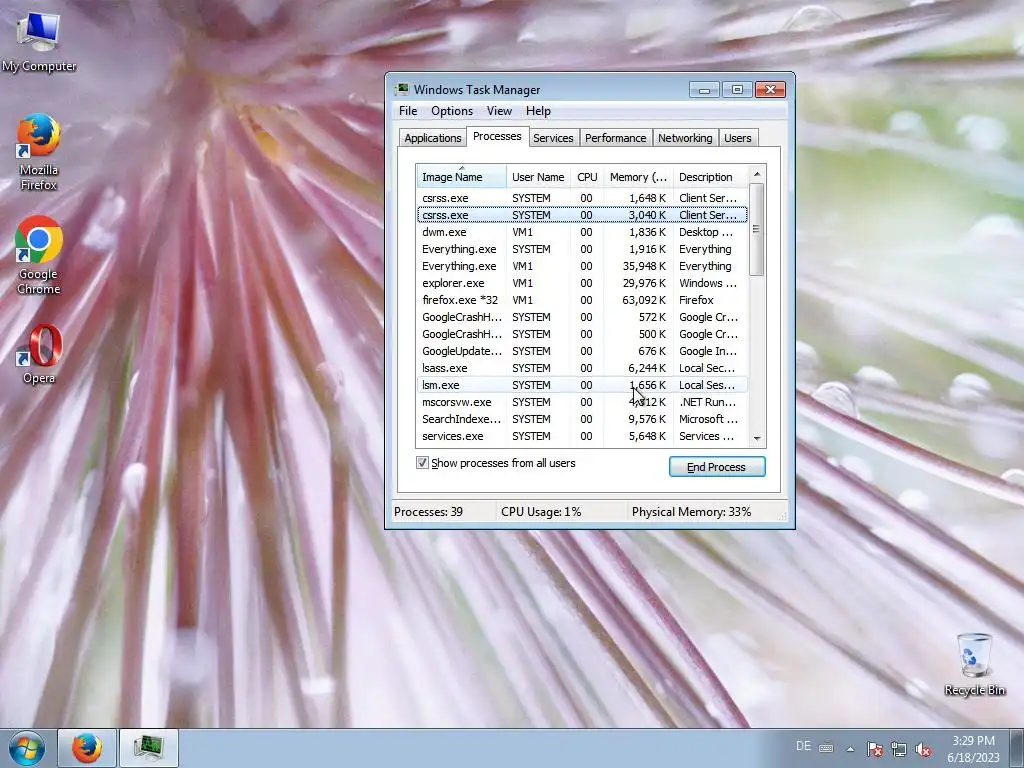Screen dimensions: 1024x768
Task: Open the View menu
Action: 499,111
